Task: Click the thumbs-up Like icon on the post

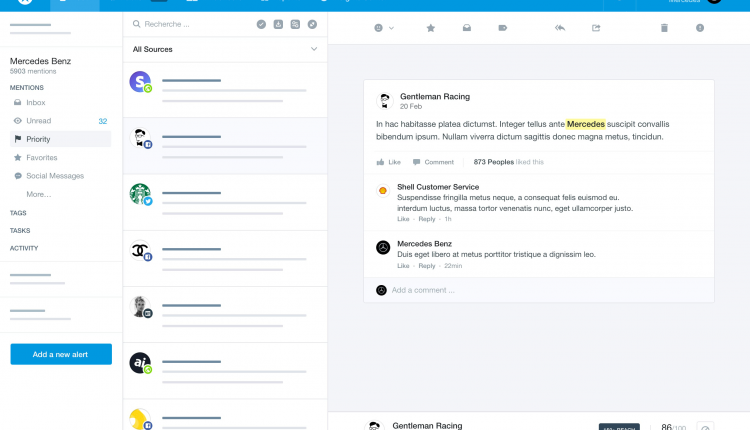Action: click(x=380, y=162)
